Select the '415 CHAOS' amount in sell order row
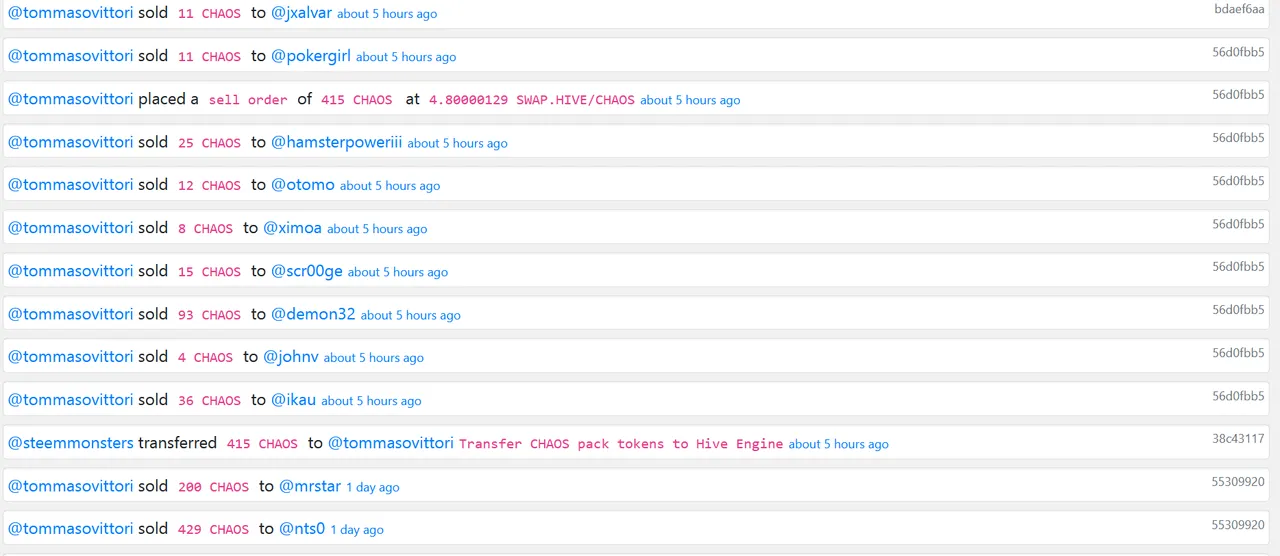 357,100
